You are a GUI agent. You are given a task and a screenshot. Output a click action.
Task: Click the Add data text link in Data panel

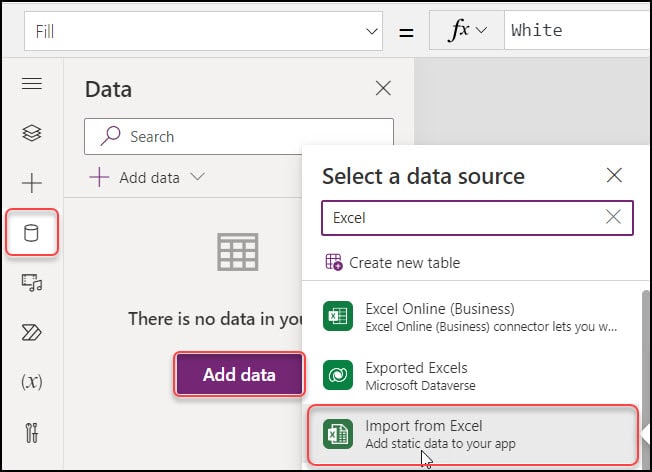pyautogui.click(x=150, y=178)
